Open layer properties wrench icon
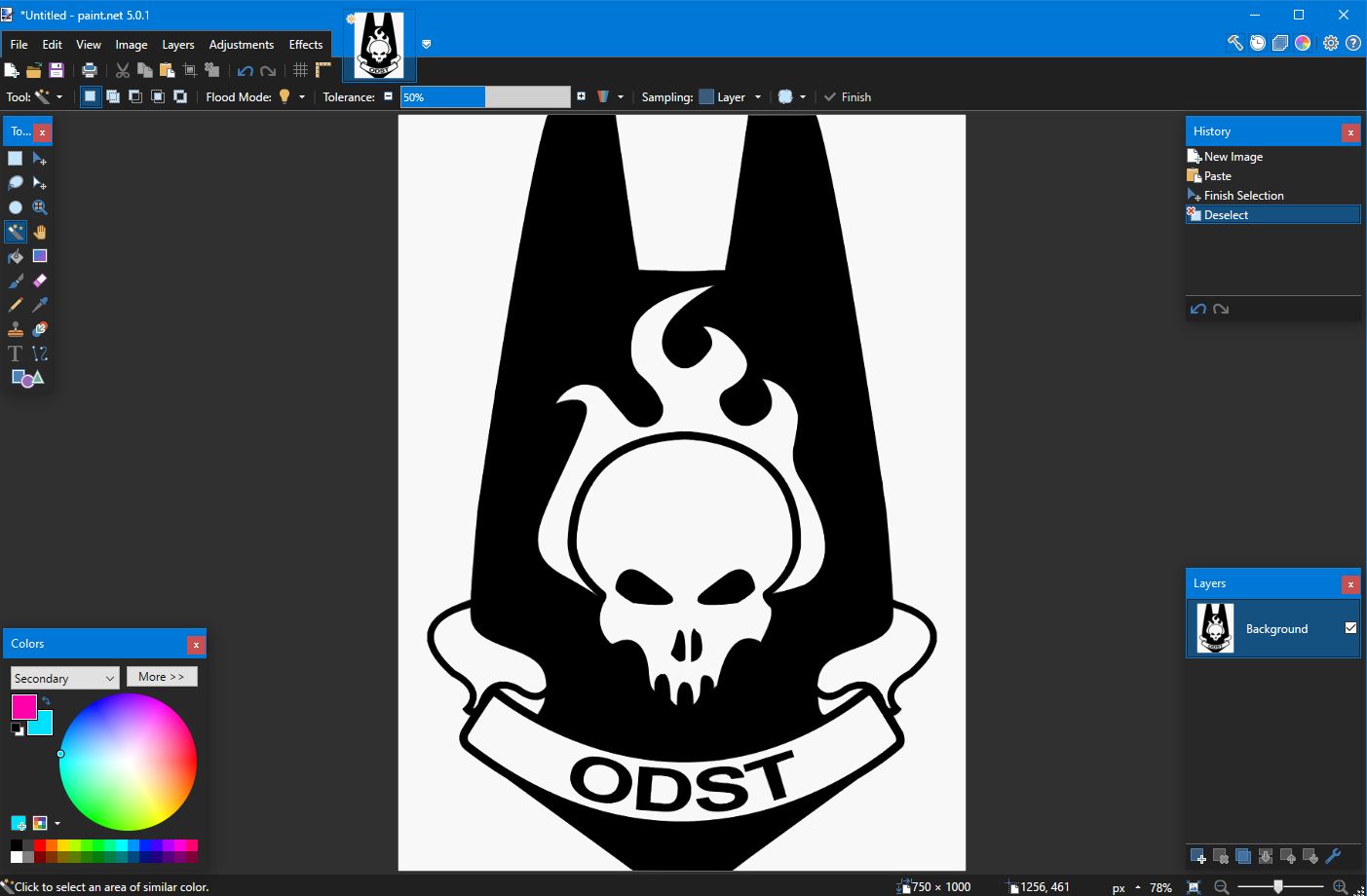 click(x=1333, y=856)
